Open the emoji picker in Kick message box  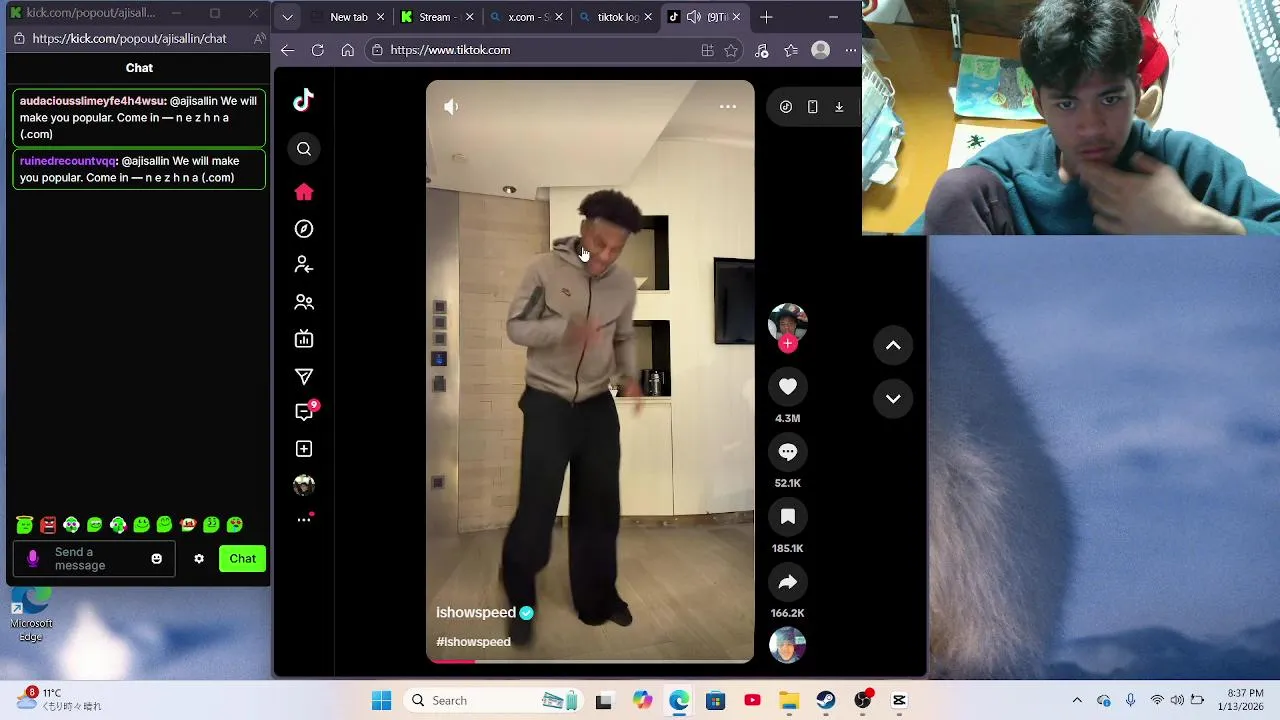[156, 559]
